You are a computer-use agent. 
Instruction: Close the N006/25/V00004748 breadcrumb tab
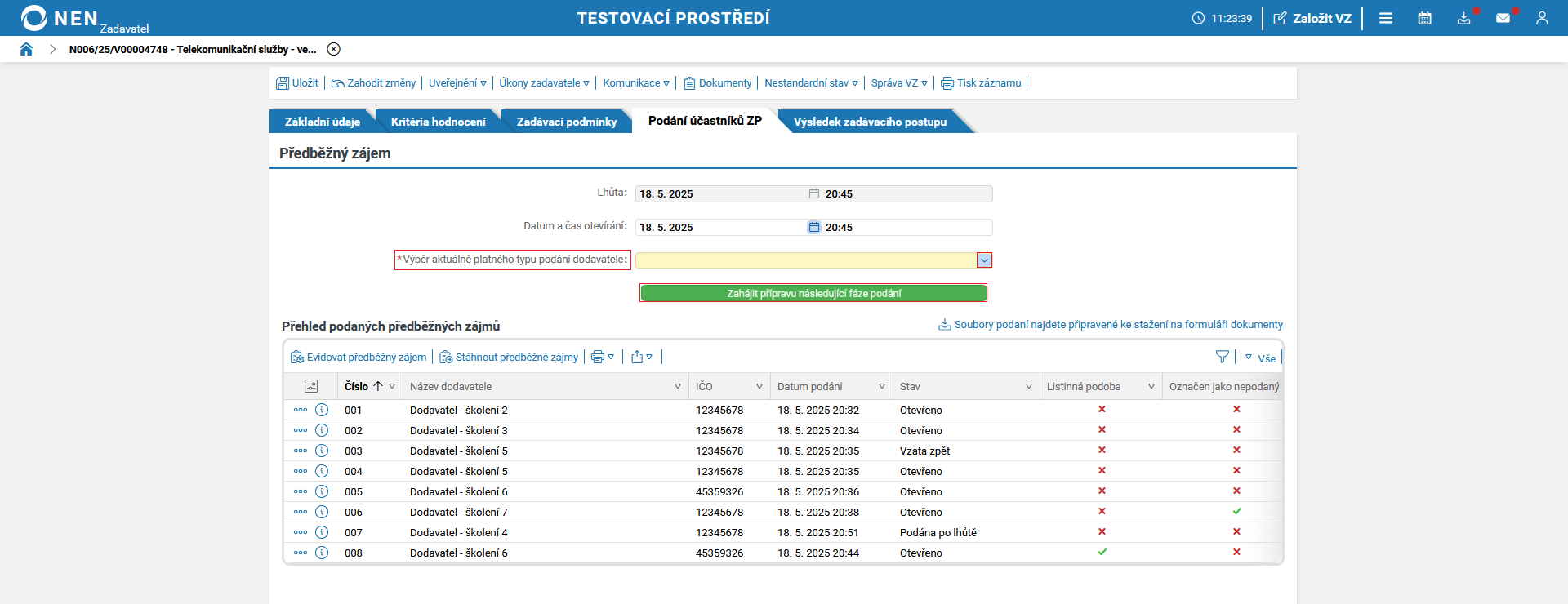tap(333, 49)
